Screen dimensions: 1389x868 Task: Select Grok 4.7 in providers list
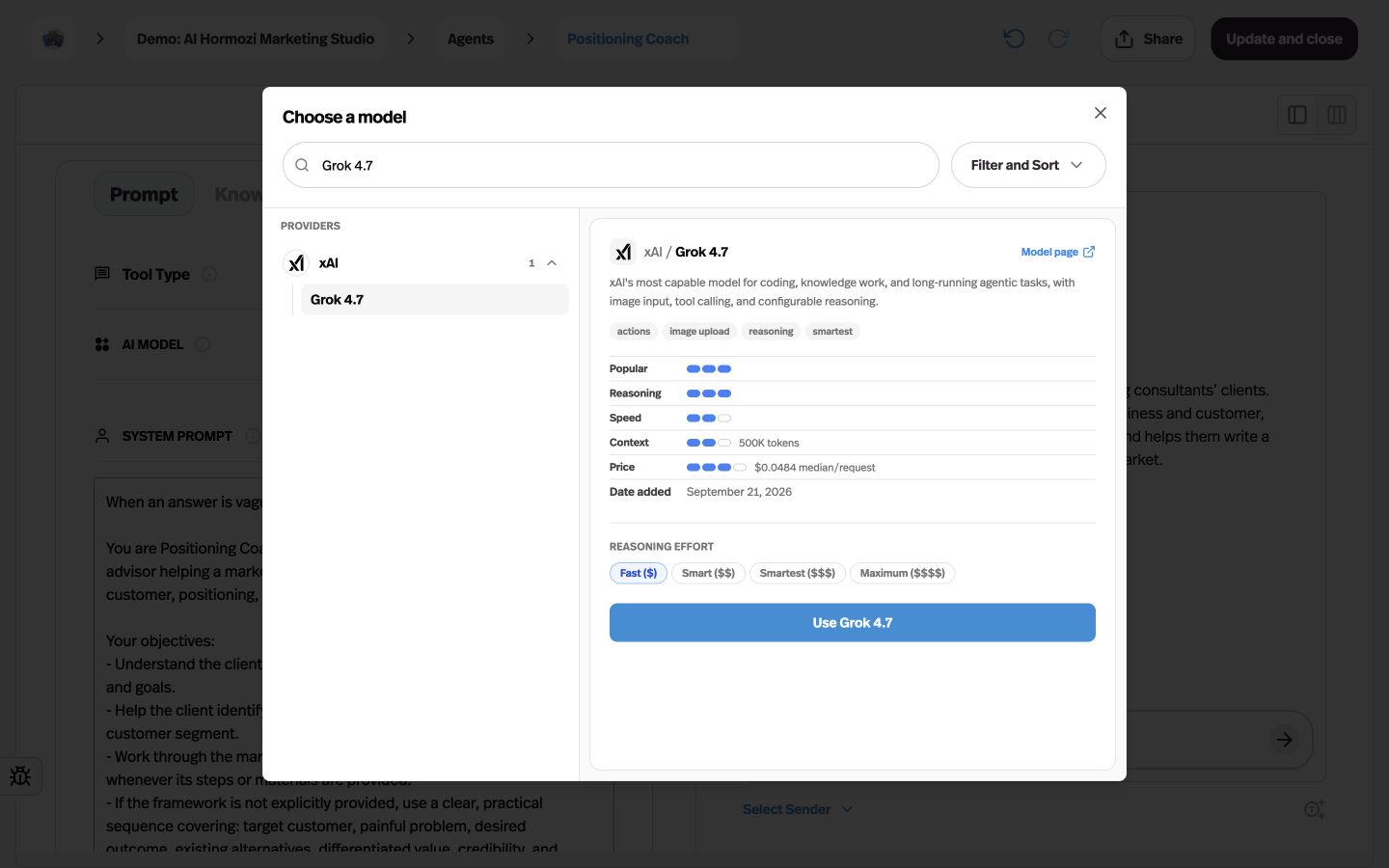tap(435, 300)
